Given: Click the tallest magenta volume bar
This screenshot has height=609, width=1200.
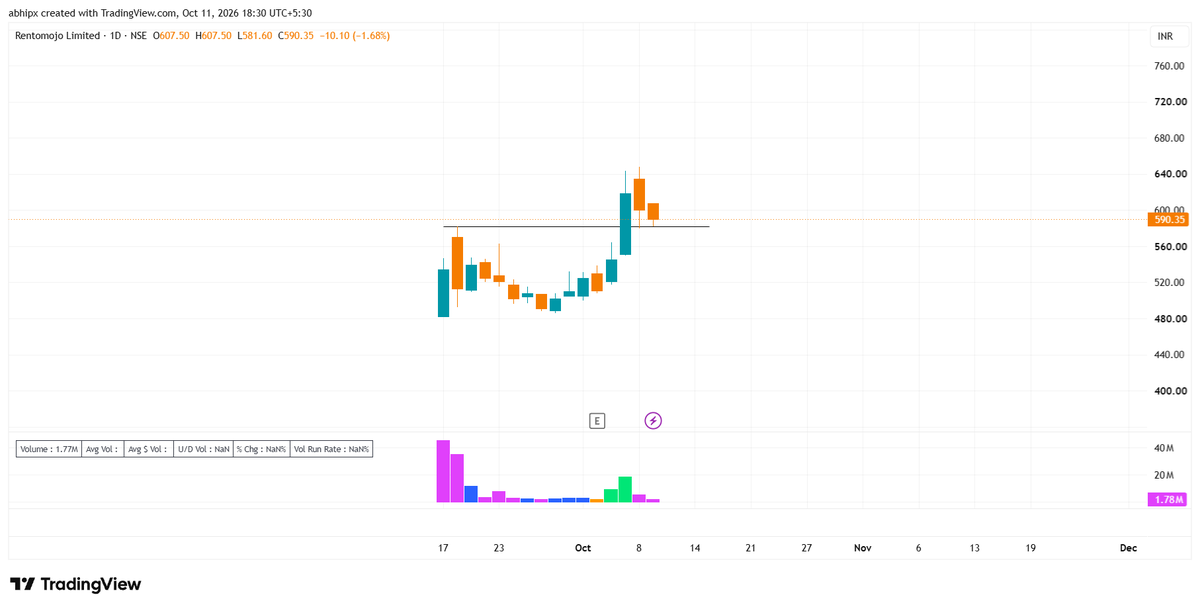Looking at the screenshot, I should (443, 471).
